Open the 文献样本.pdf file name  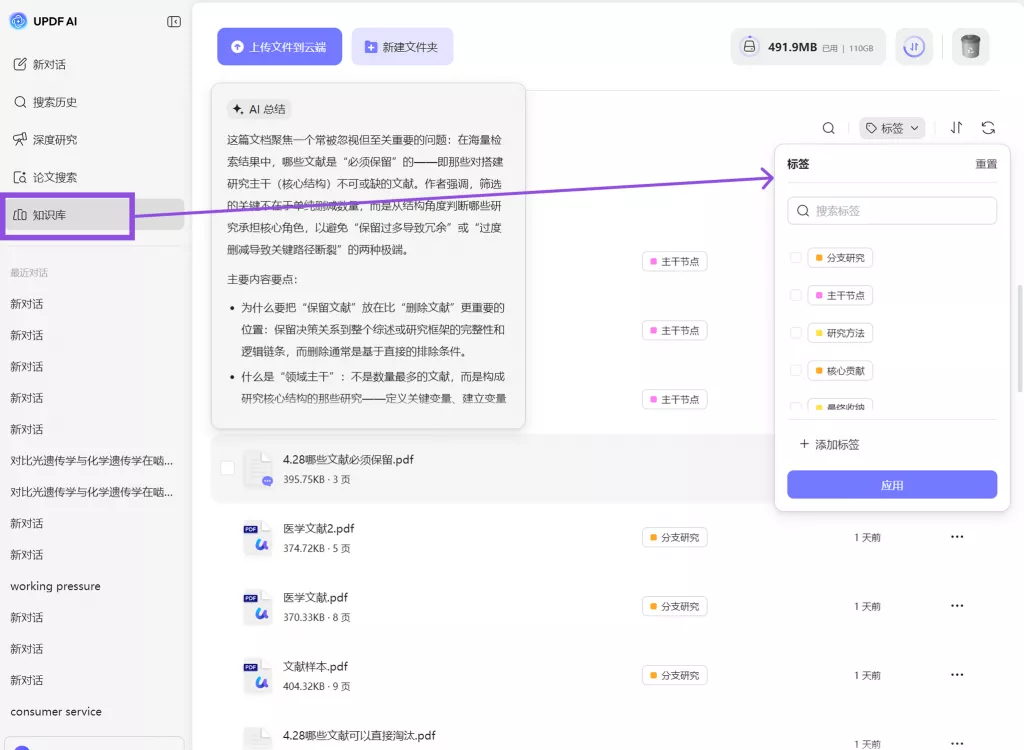[315, 666]
